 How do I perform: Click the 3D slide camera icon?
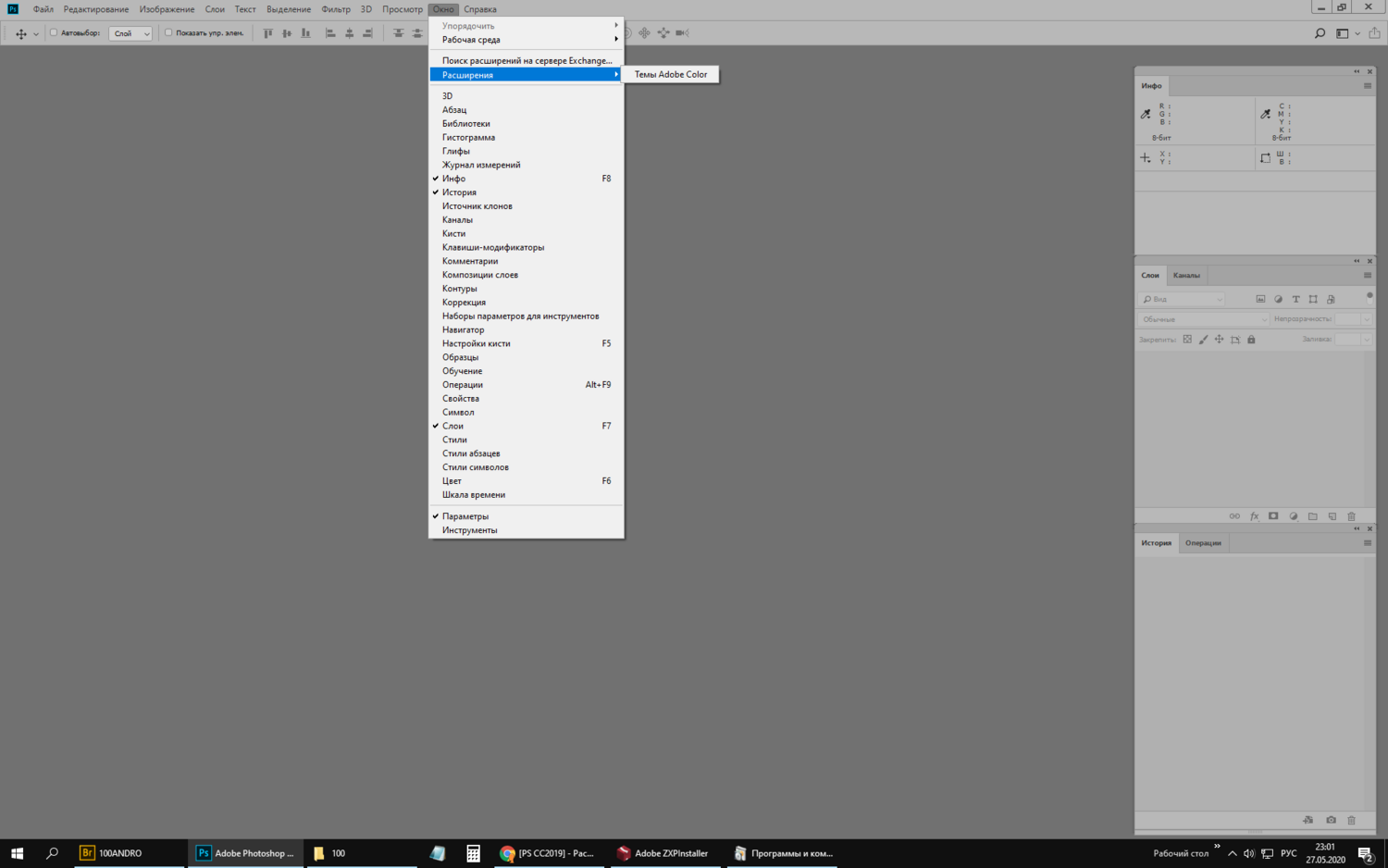click(x=663, y=33)
